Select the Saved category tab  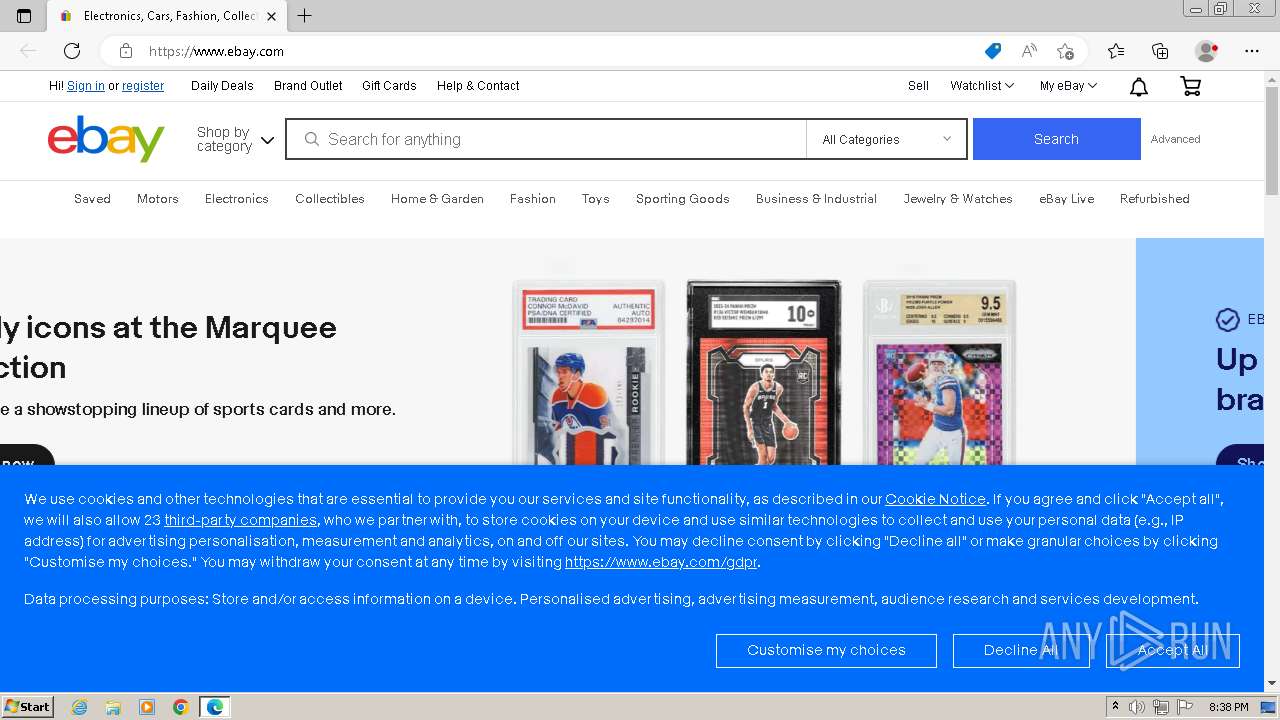pyautogui.click(x=92, y=199)
